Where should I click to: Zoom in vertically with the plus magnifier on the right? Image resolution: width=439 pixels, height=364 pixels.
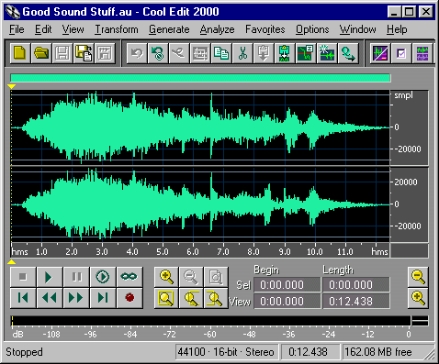pos(418,298)
